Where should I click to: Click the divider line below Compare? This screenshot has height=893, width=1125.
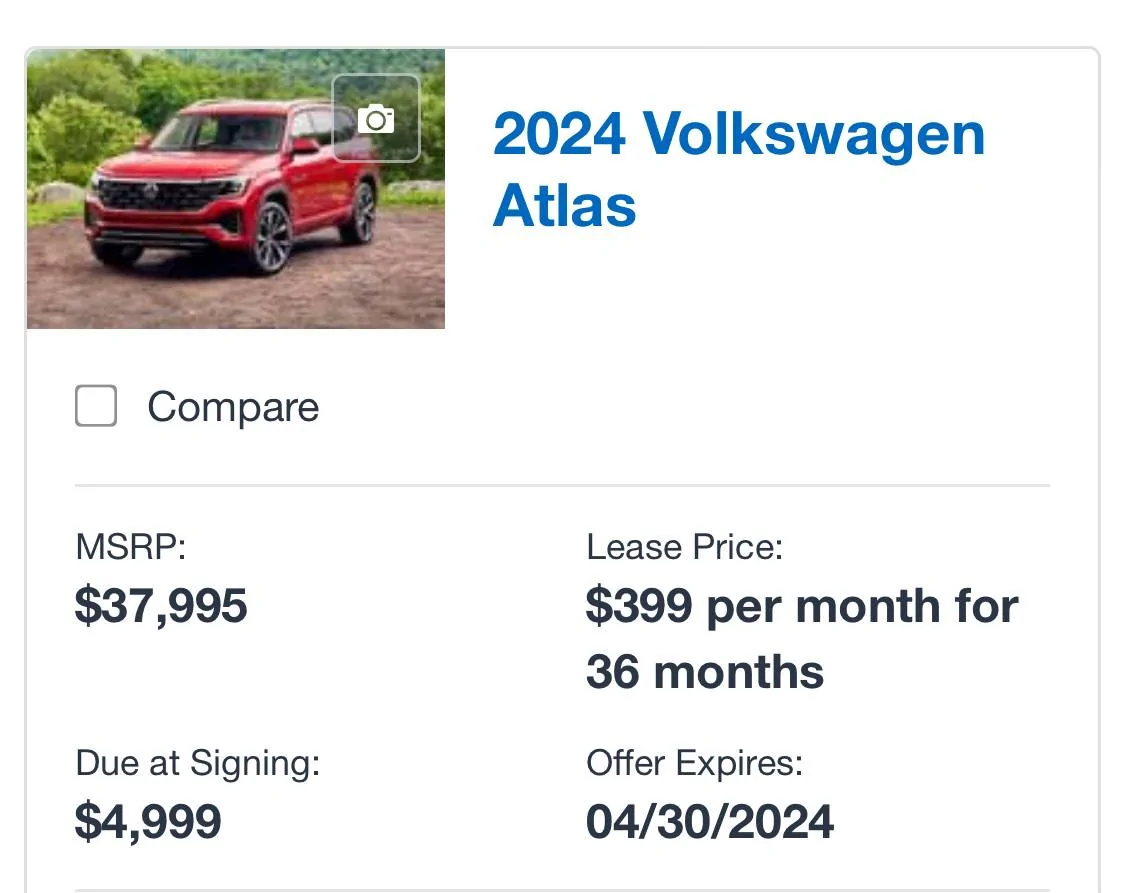[562, 486]
